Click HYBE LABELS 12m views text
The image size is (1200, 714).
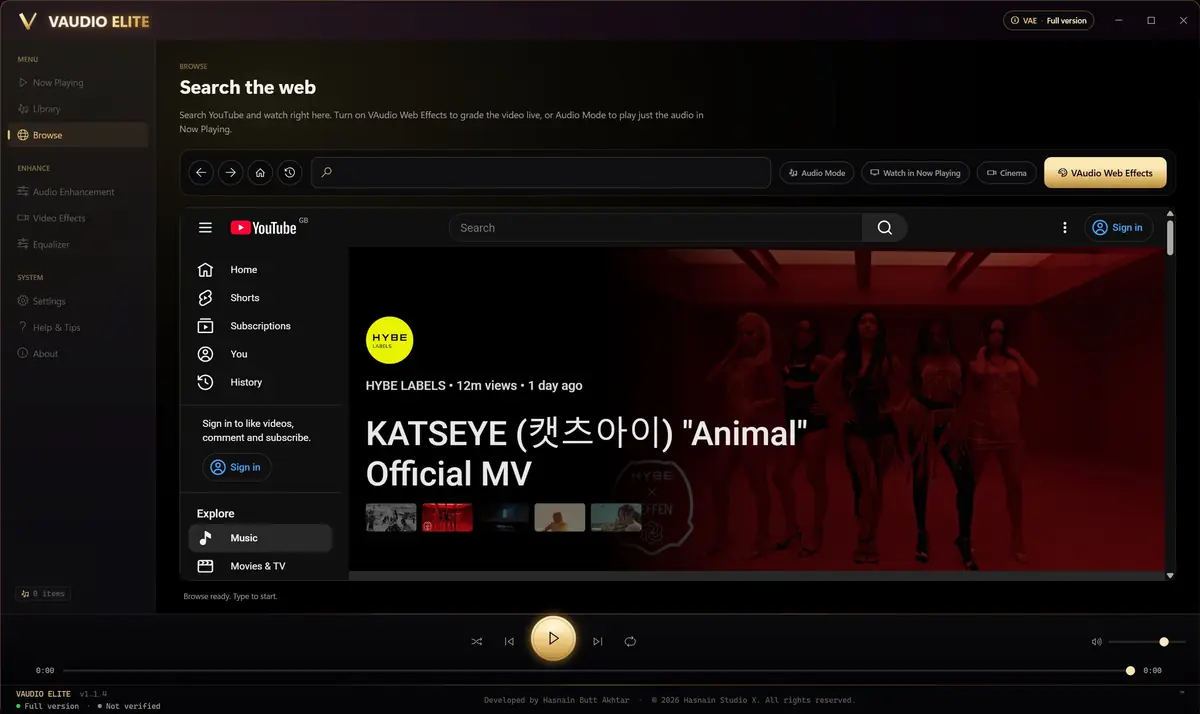[x=474, y=385]
